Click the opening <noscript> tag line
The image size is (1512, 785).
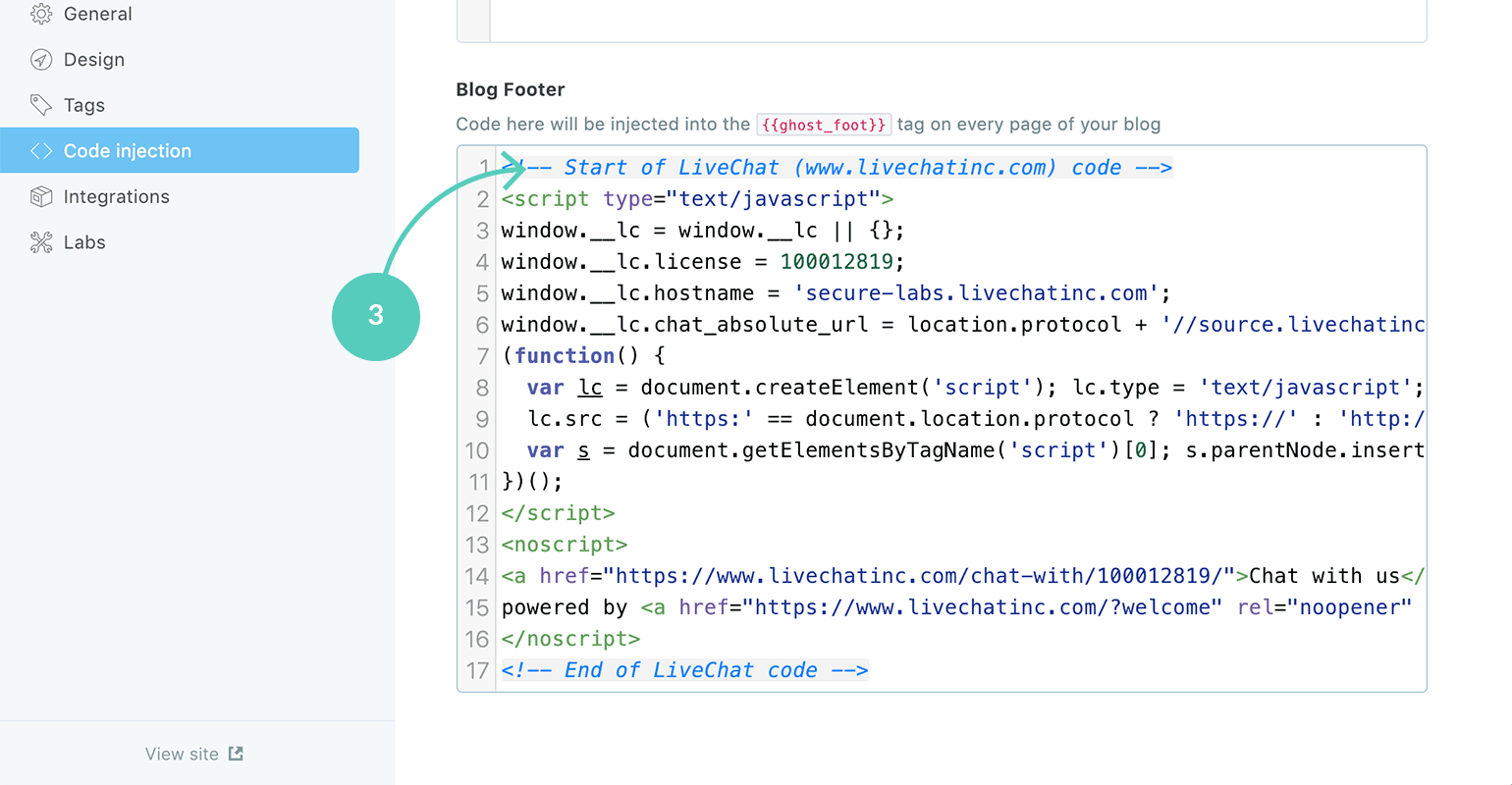tap(565, 545)
